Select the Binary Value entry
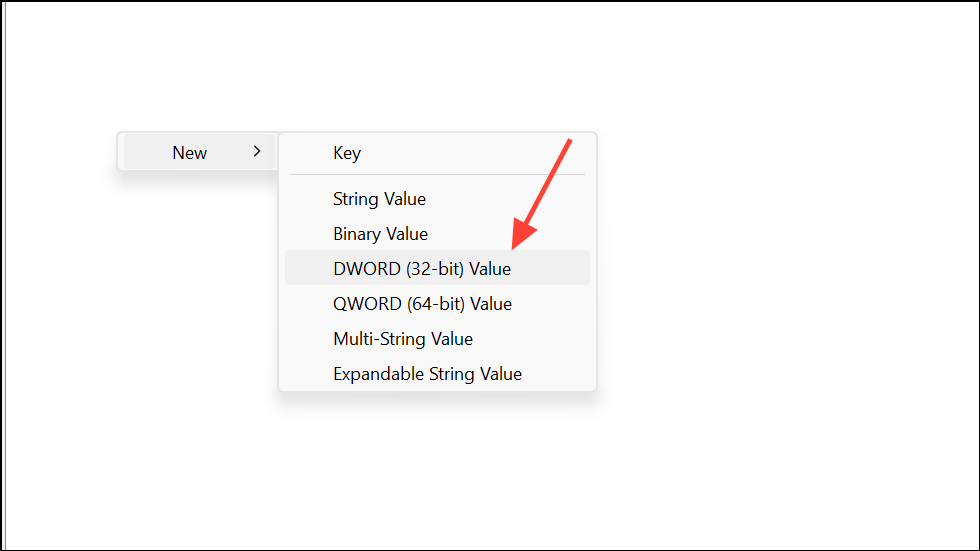This screenshot has height=551, width=980. (x=380, y=234)
